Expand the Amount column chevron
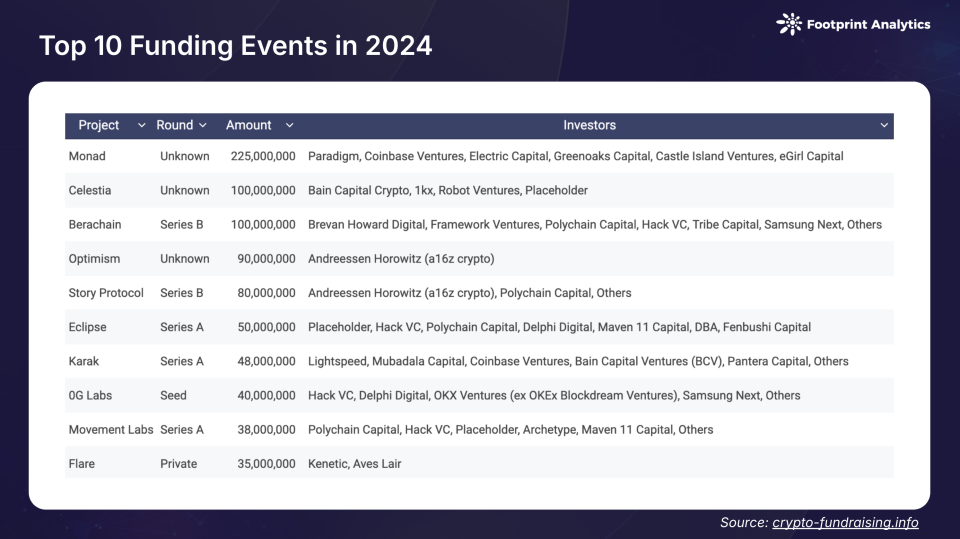The width and height of the screenshot is (960, 539). (289, 126)
